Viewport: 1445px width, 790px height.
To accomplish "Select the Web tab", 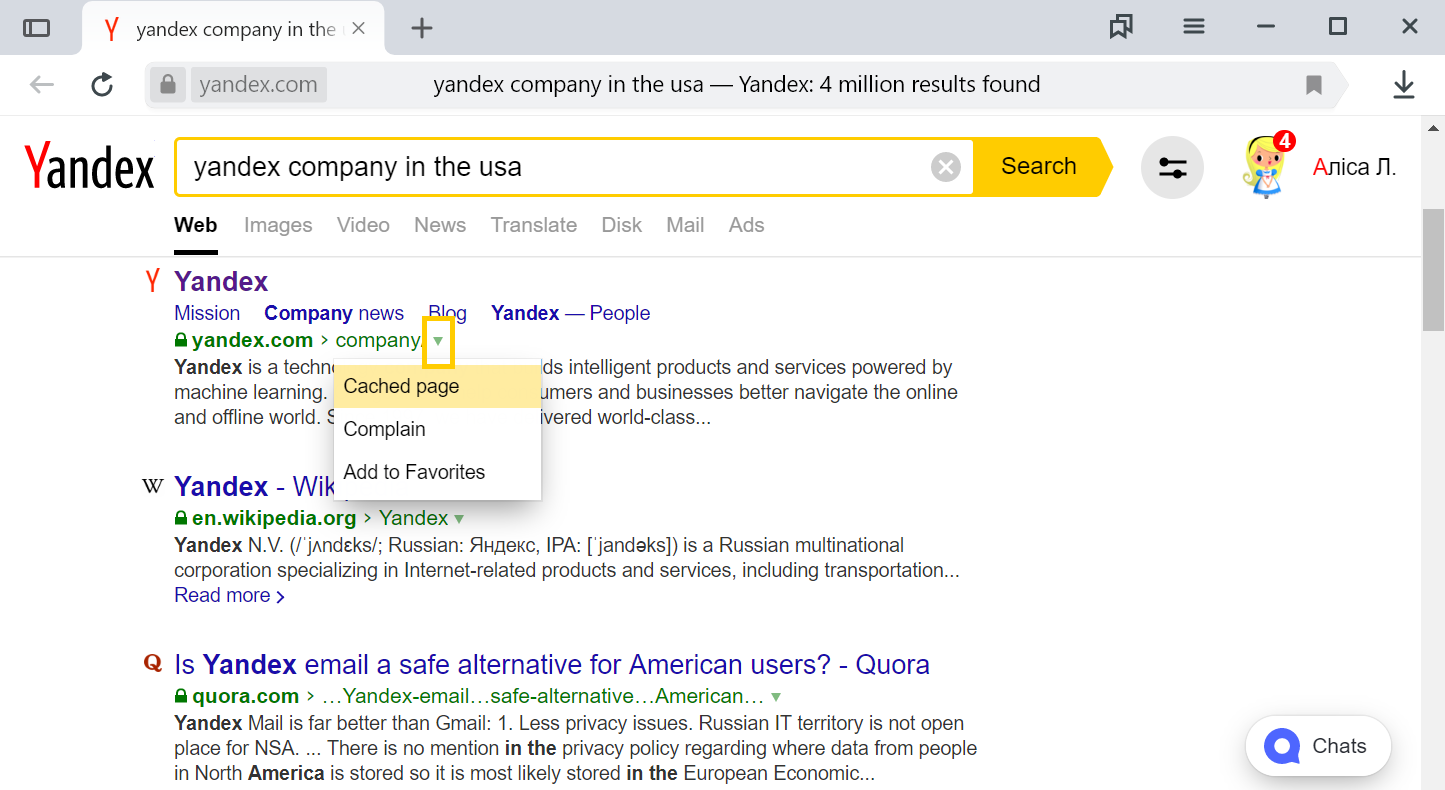I will click(x=195, y=225).
